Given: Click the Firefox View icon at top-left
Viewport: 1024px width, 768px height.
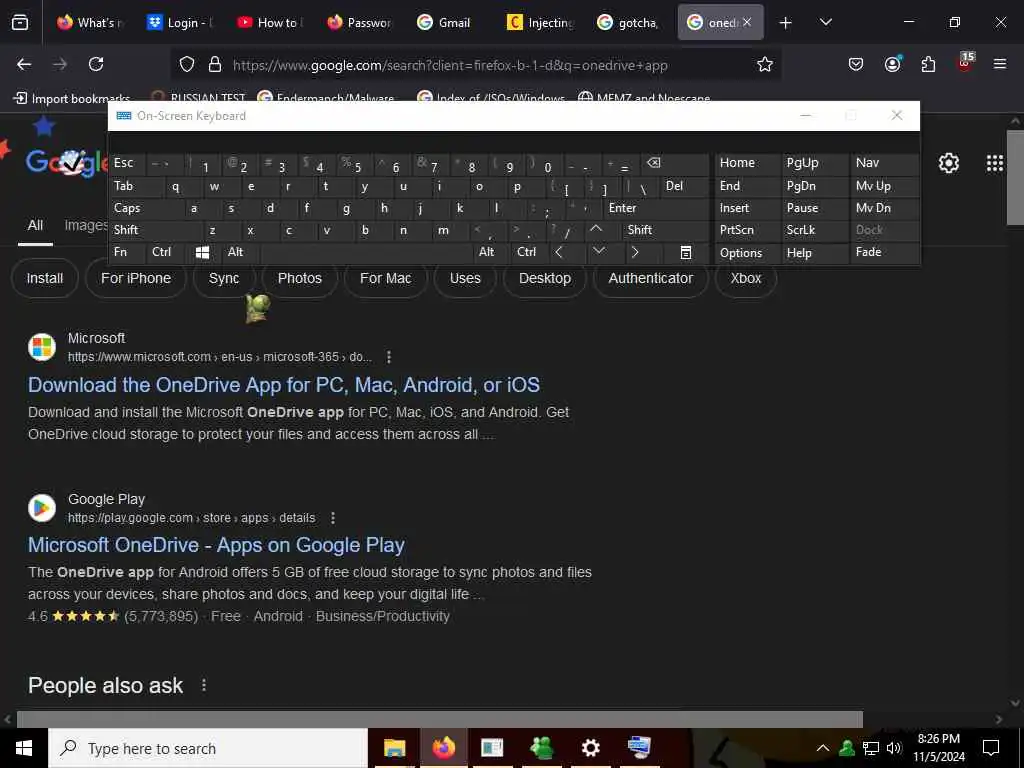Looking at the screenshot, I should point(20,22).
